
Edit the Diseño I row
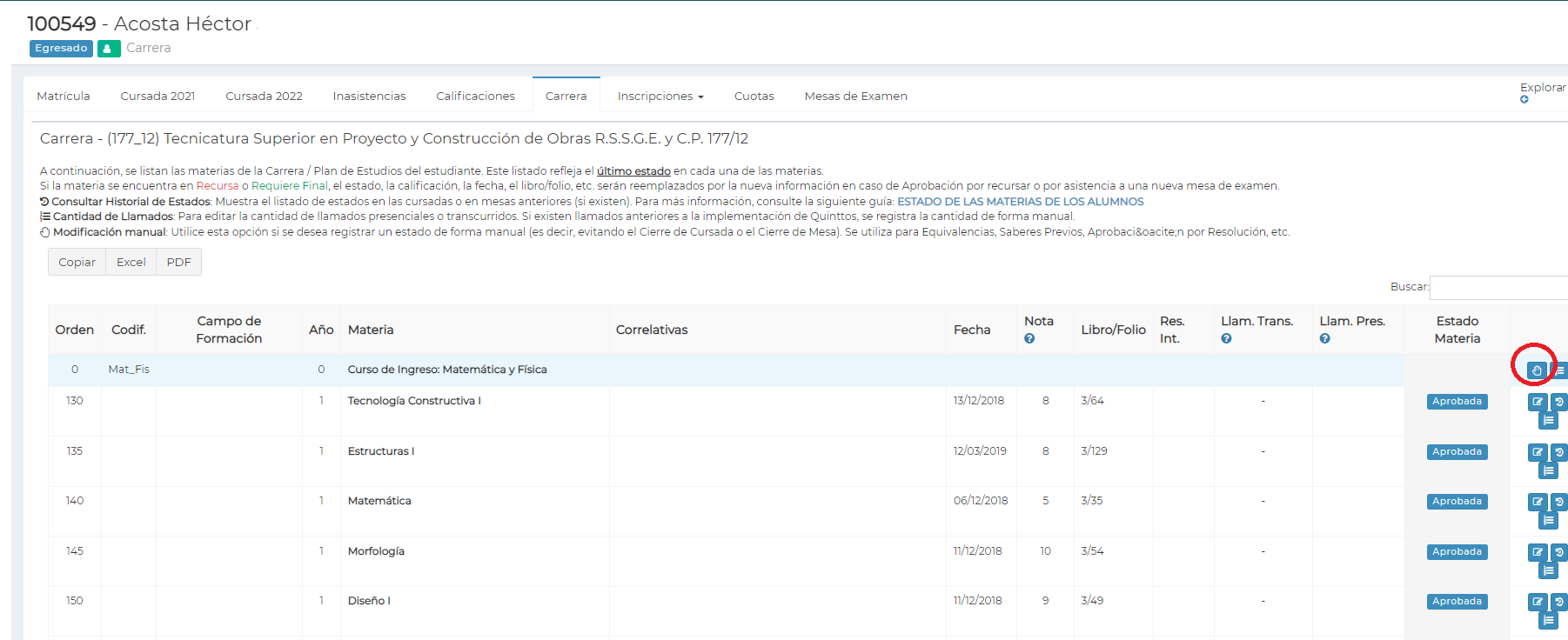tap(1538, 602)
